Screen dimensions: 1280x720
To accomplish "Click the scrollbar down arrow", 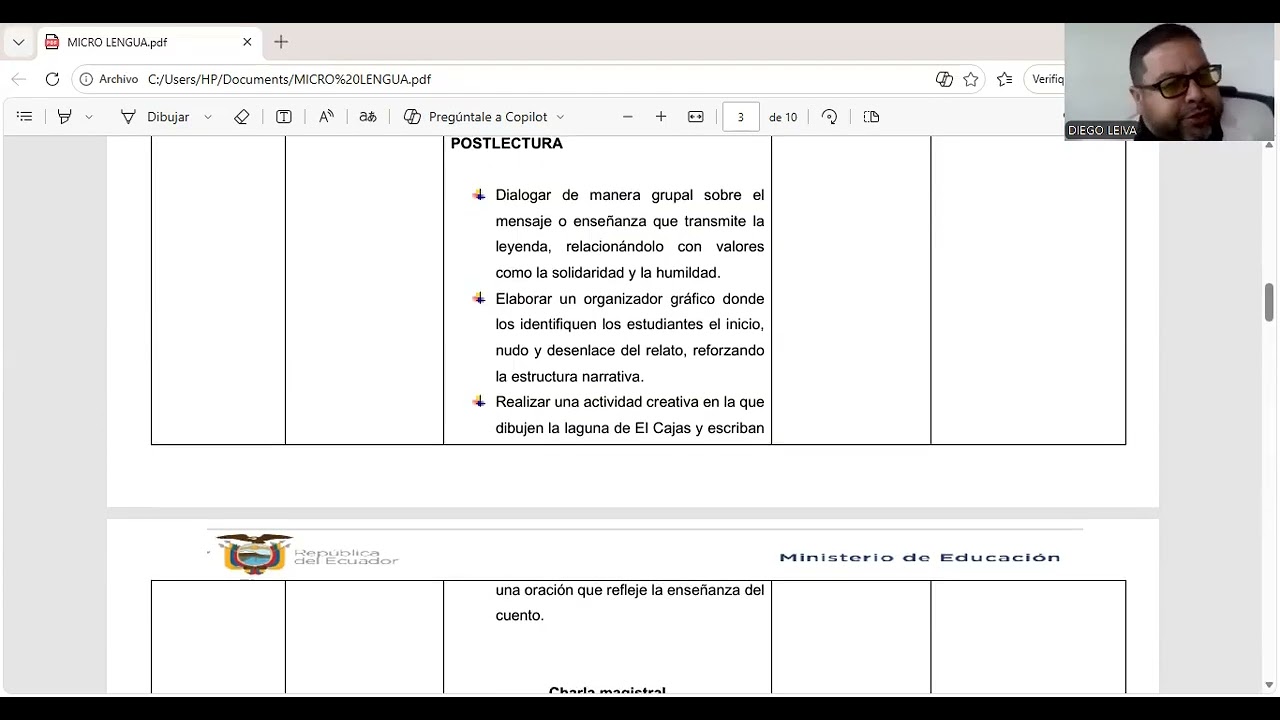I will pyautogui.click(x=1269, y=685).
